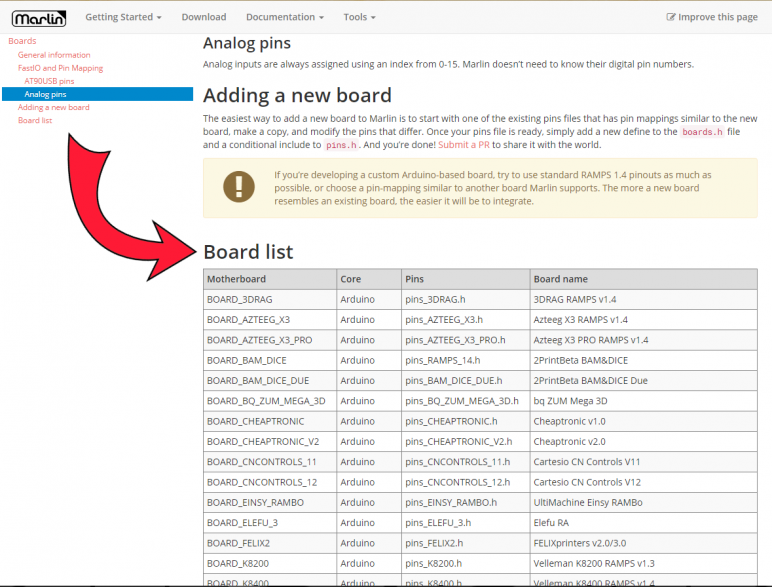Navigate to Adding a new board section
772x587 pixels.
pos(53,107)
